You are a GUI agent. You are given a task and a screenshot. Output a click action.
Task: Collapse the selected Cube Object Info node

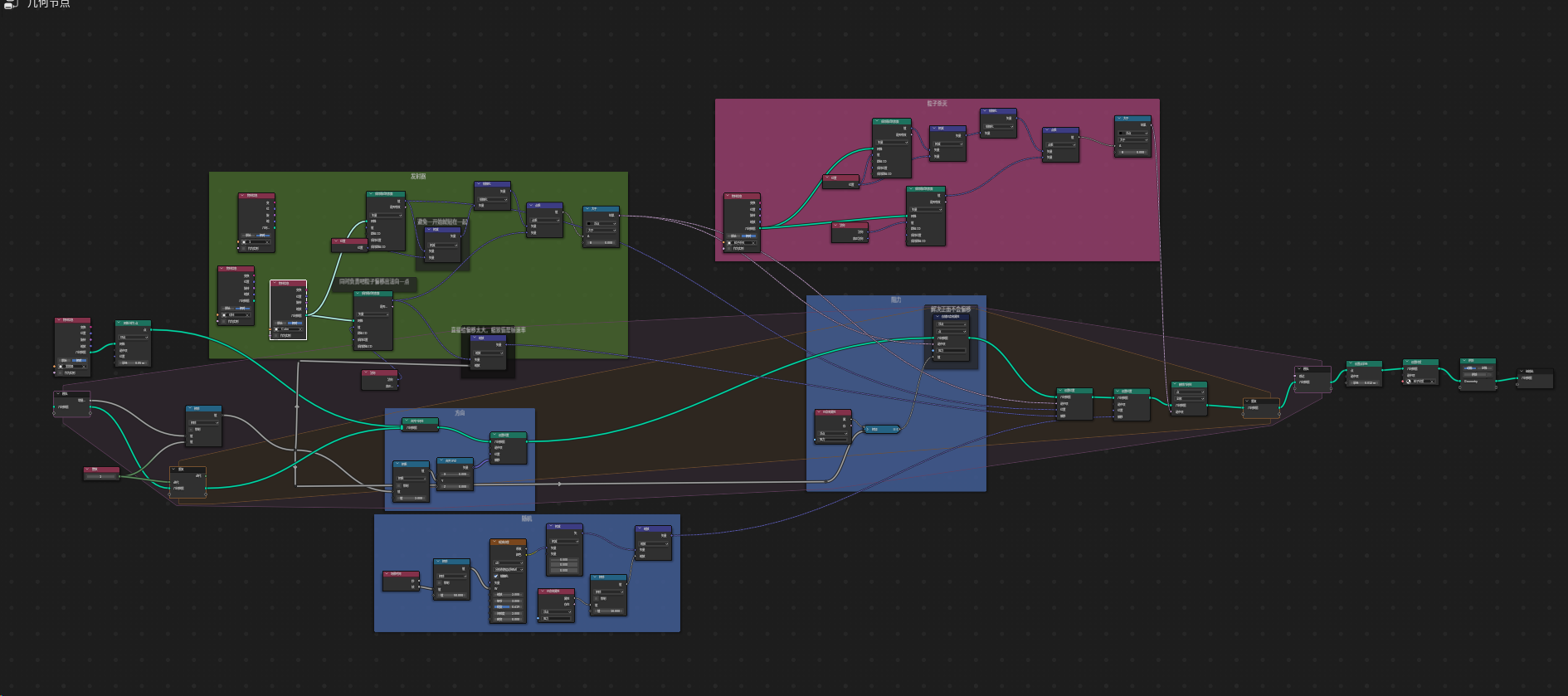[275, 284]
